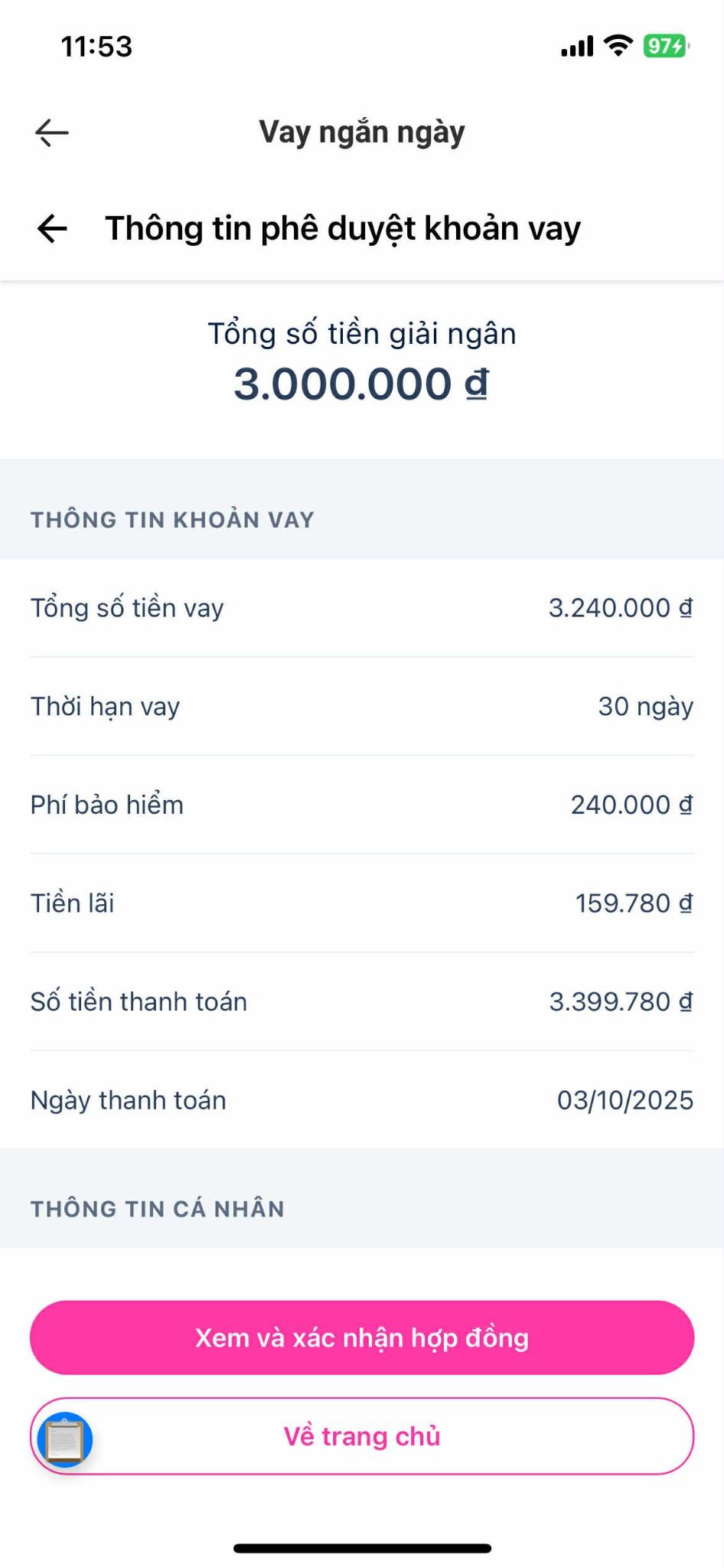Tap the Ngày thanh toán date 03/10/2025
The image size is (724, 1568).
[x=625, y=1100]
